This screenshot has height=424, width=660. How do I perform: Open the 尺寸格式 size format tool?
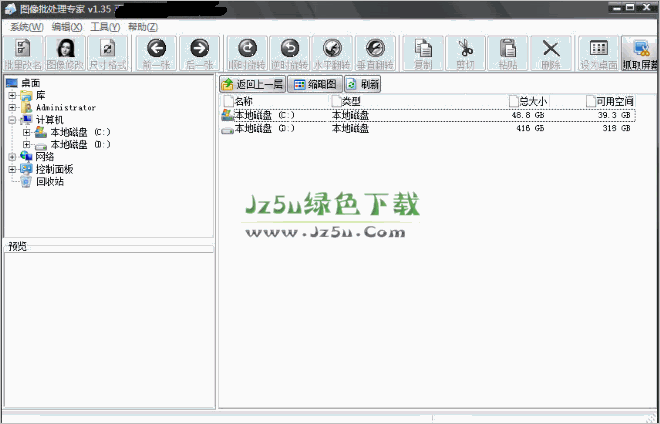[108, 53]
